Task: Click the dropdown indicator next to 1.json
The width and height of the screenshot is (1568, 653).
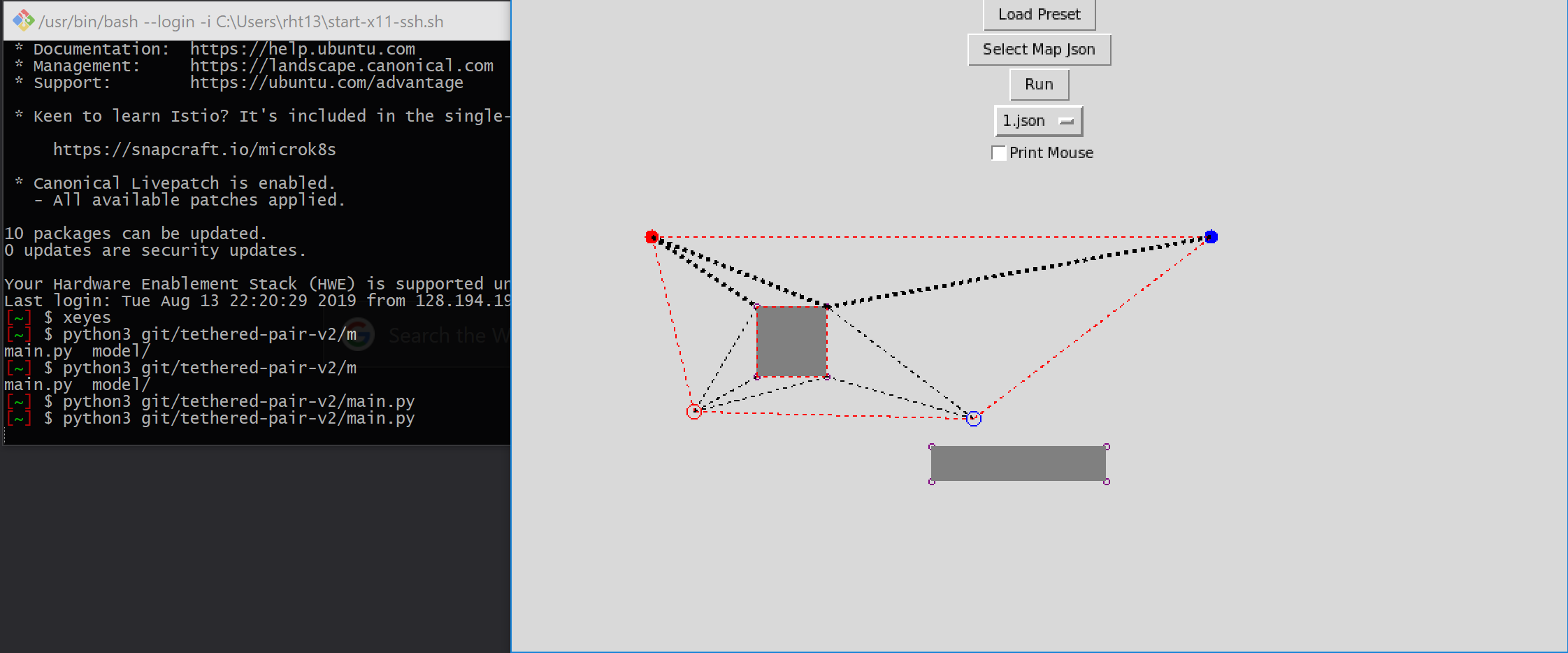Action: 1067,120
